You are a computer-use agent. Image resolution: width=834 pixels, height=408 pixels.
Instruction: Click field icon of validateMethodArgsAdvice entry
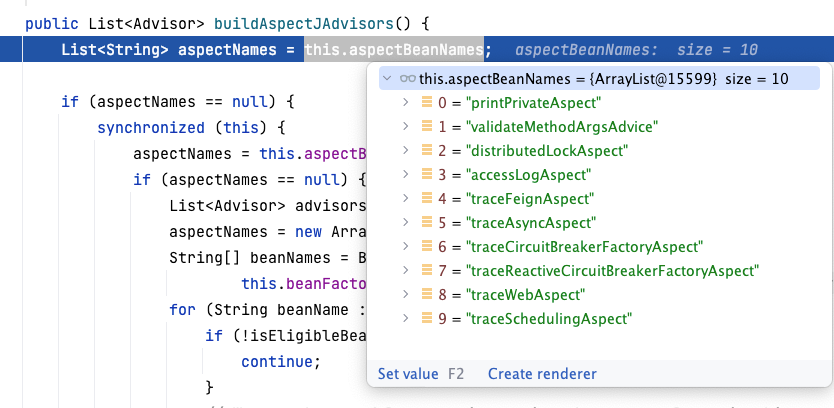[x=427, y=126]
